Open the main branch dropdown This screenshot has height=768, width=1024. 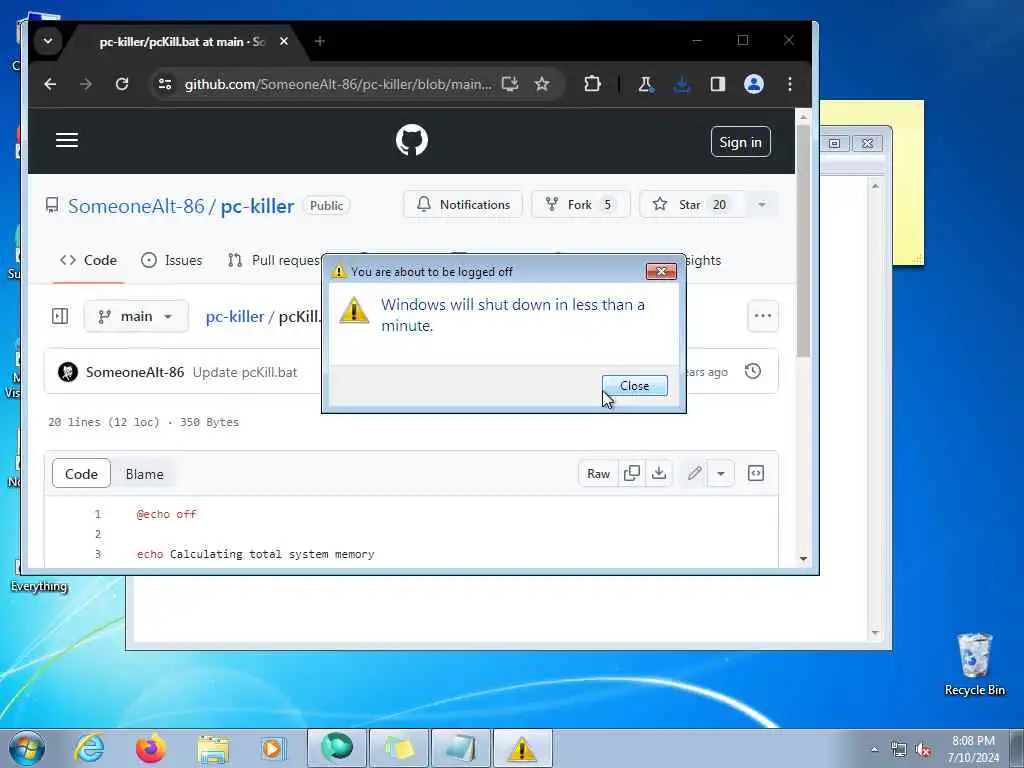tap(136, 316)
